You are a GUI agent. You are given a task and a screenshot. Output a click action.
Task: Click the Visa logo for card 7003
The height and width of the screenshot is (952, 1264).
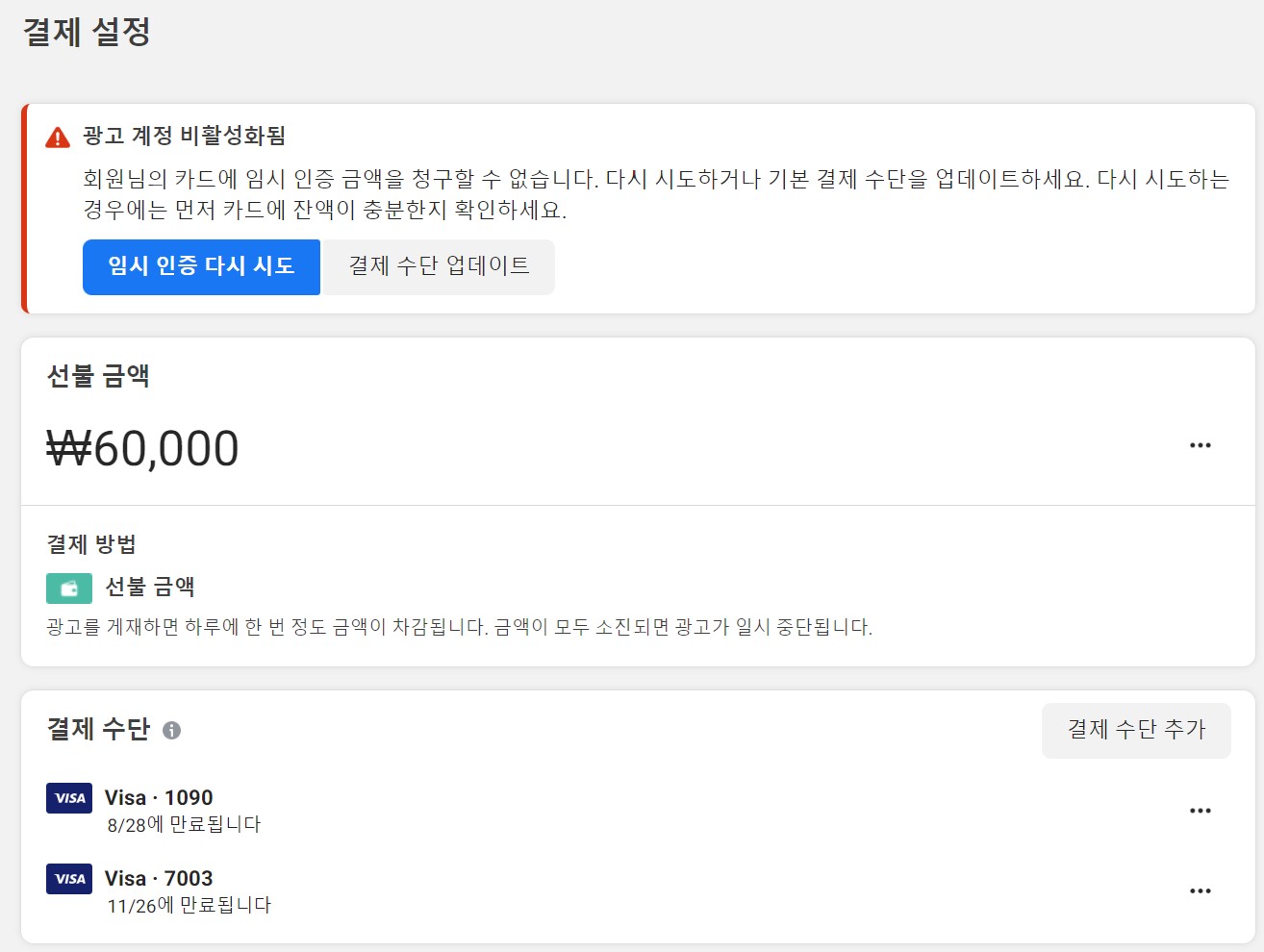tap(69, 879)
